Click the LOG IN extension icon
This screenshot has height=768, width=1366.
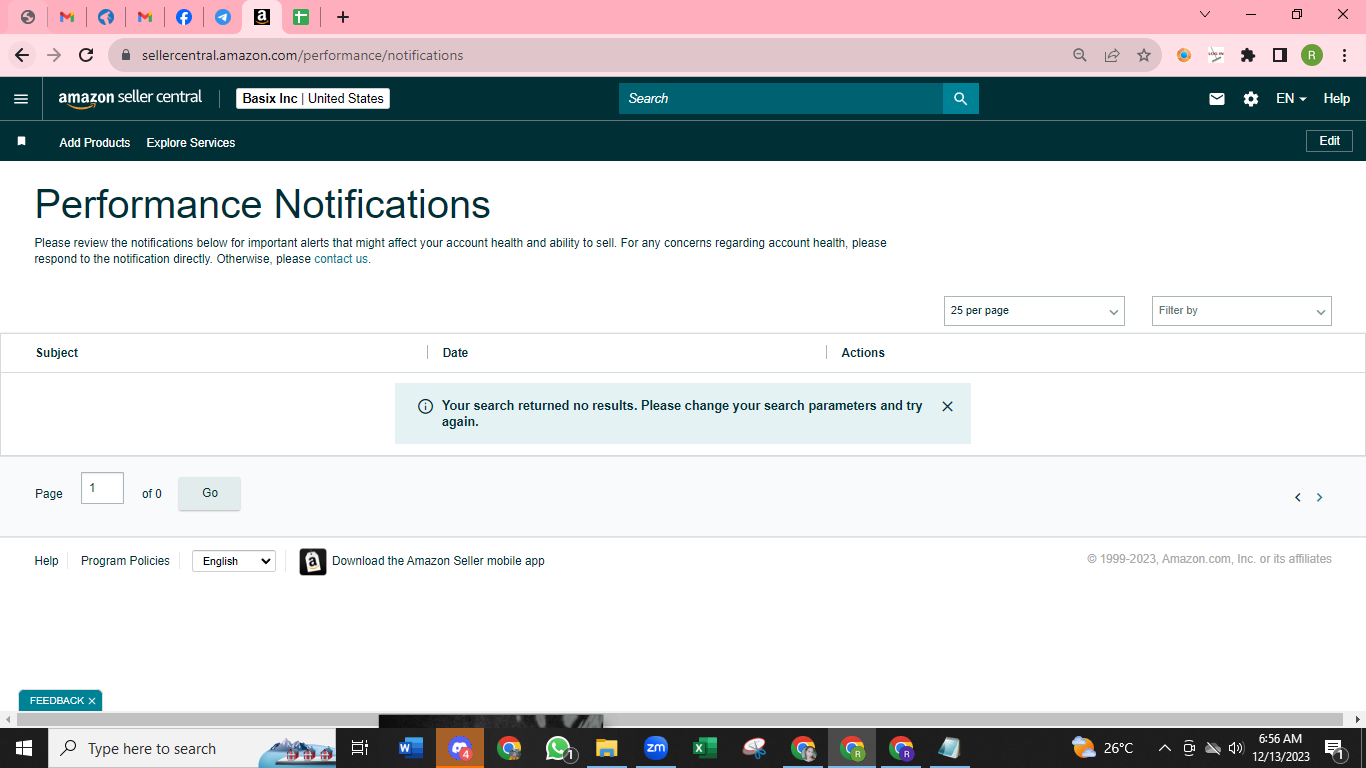pos(1216,55)
